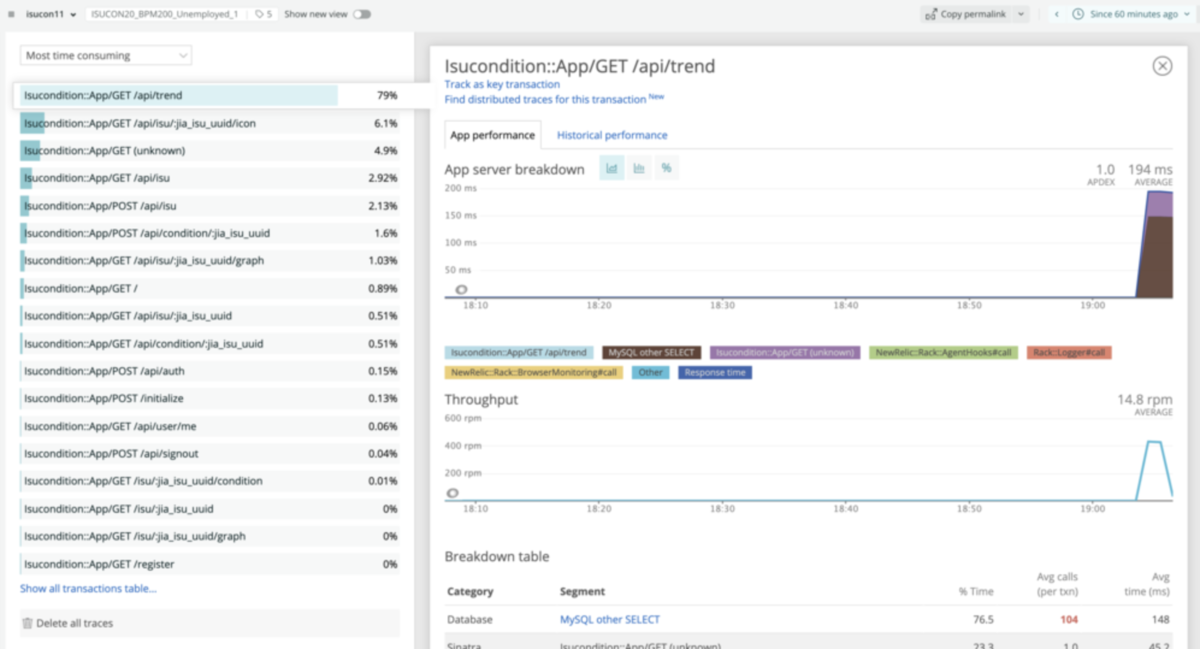
Task: Close the transaction detail panel
Action: pos(1162,66)
